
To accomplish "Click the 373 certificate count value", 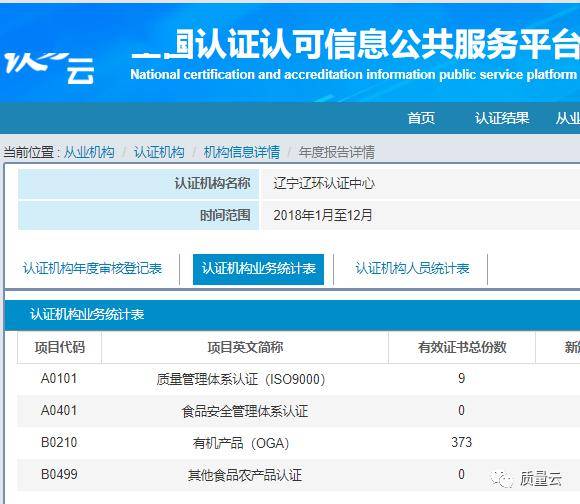I will [x=462, y=442].
